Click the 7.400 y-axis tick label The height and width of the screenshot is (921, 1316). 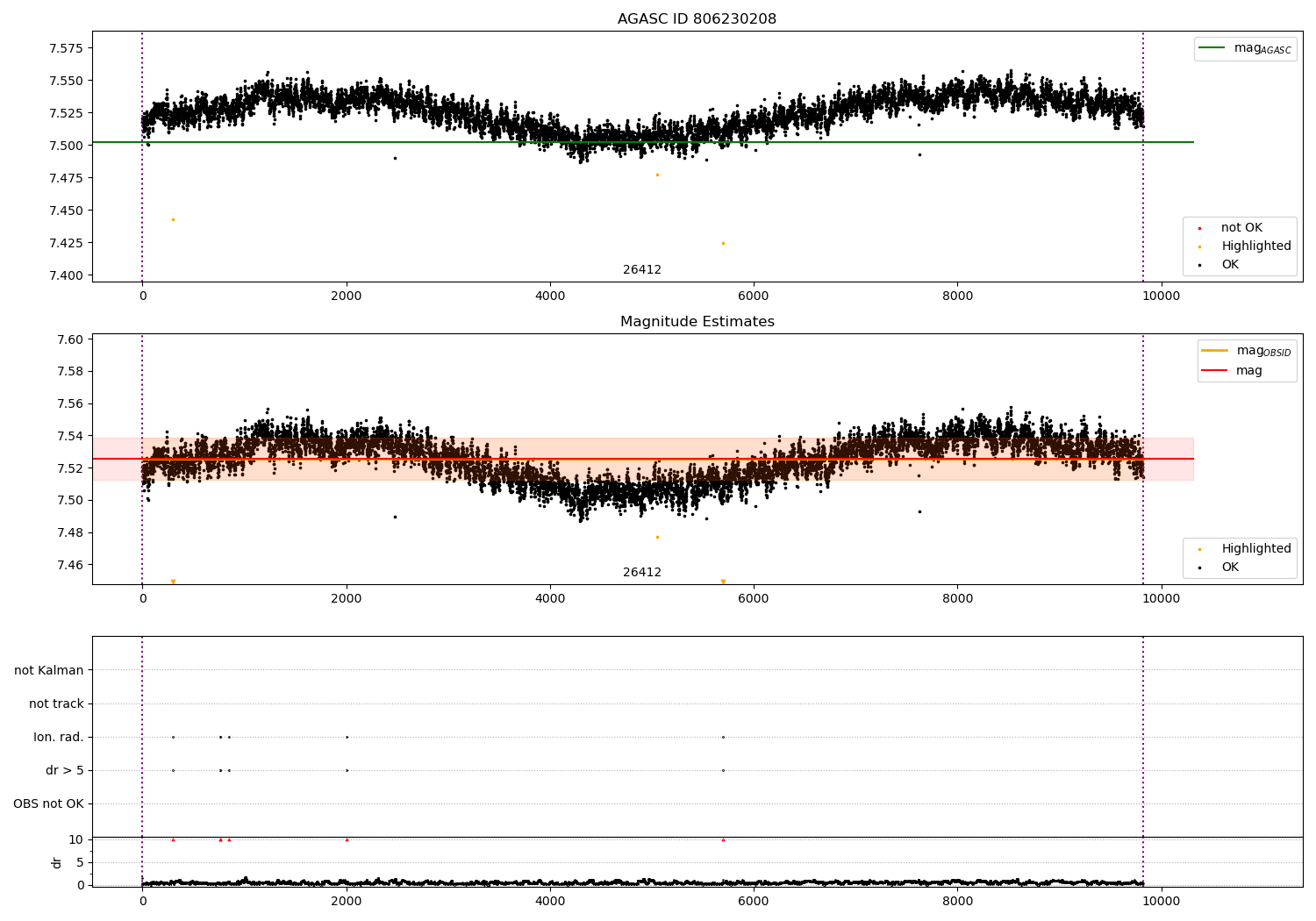point(66,275)
